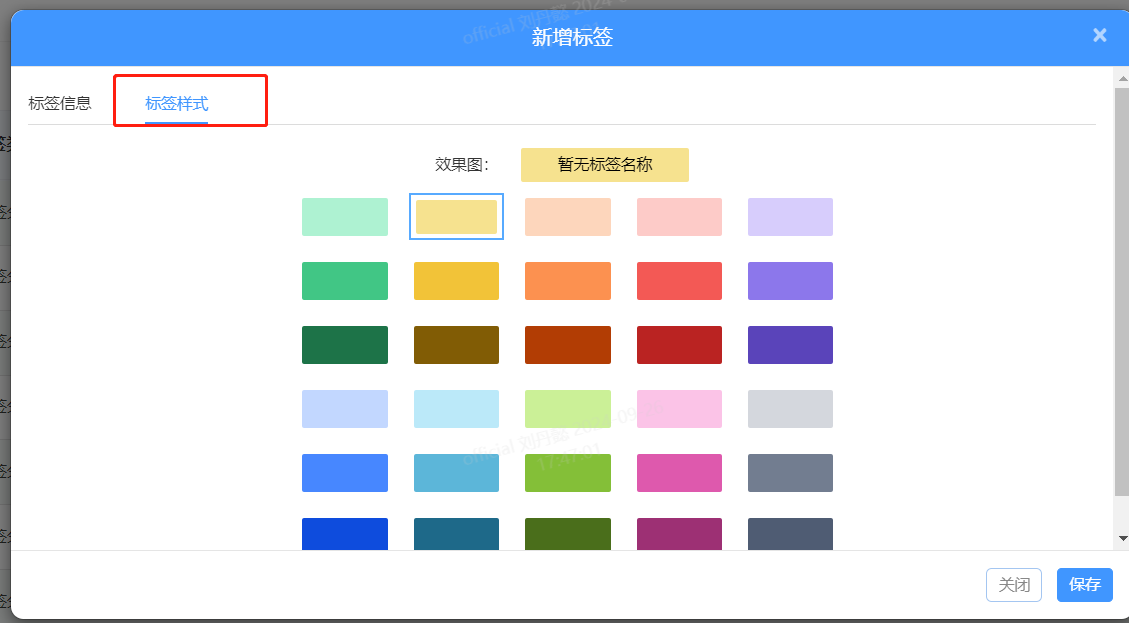Select the 标签样式 tab
This screenshot has width=1129, height=623.
click(176, 103)
